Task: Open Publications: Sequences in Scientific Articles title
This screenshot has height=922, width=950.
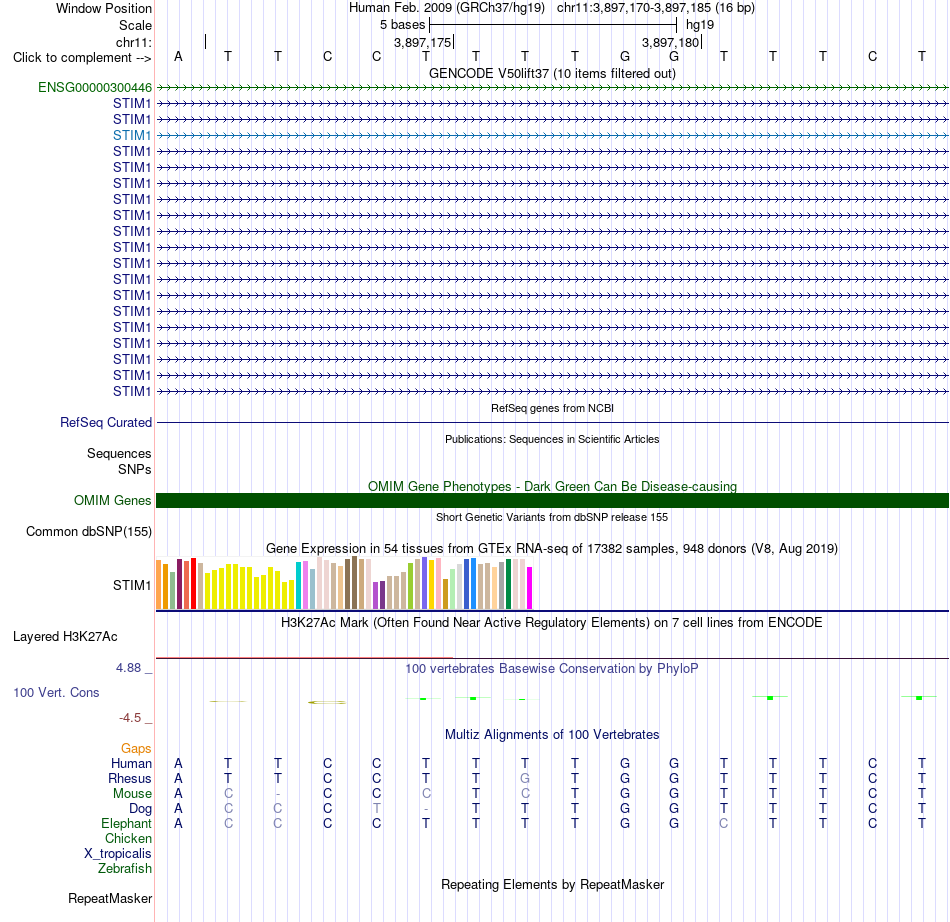Action: coord(552,439)
